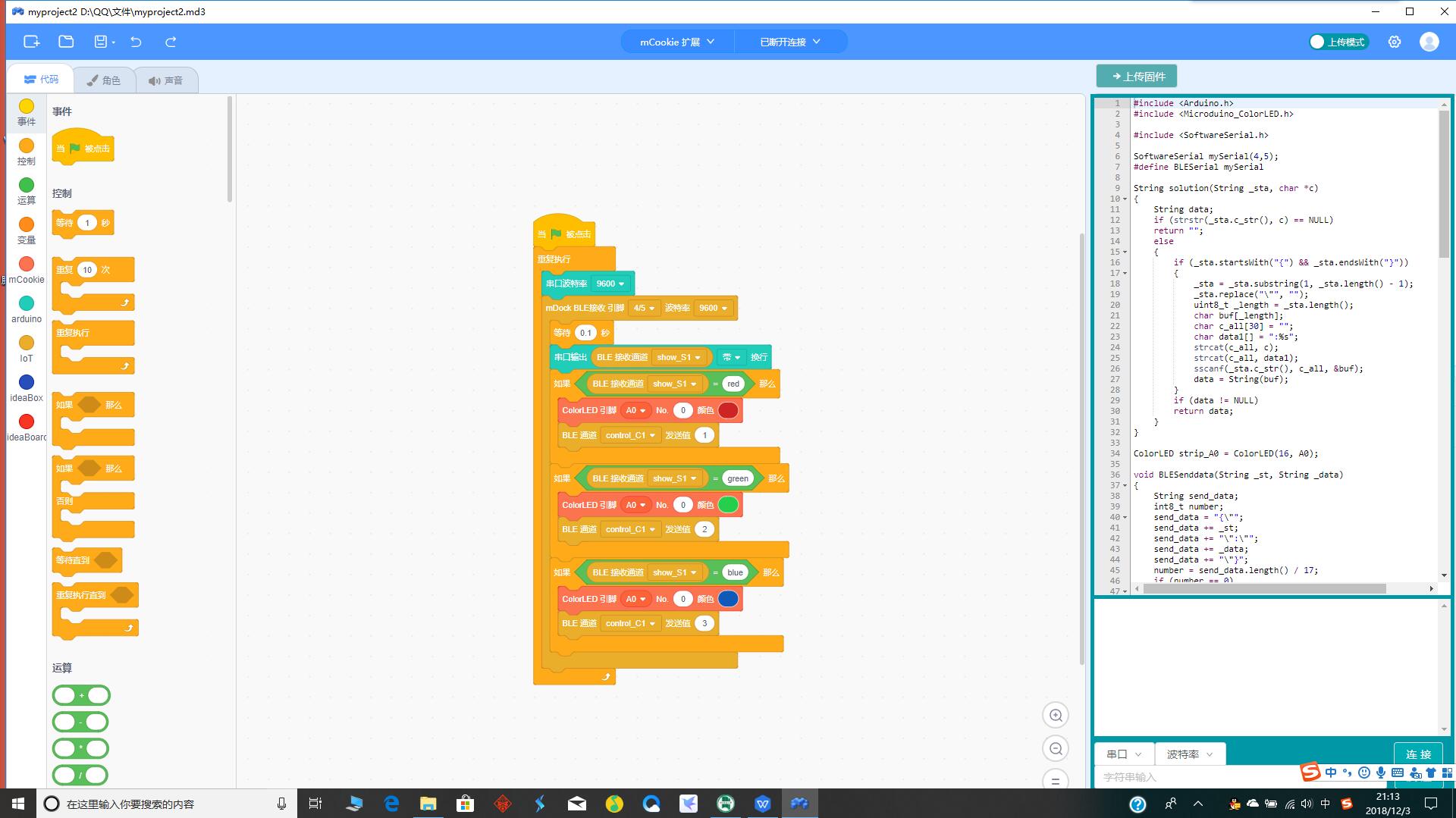The height and width of the screenshot is (818, 1456).
Task: Switch to the 角色 tab
Action: [104, 80]
